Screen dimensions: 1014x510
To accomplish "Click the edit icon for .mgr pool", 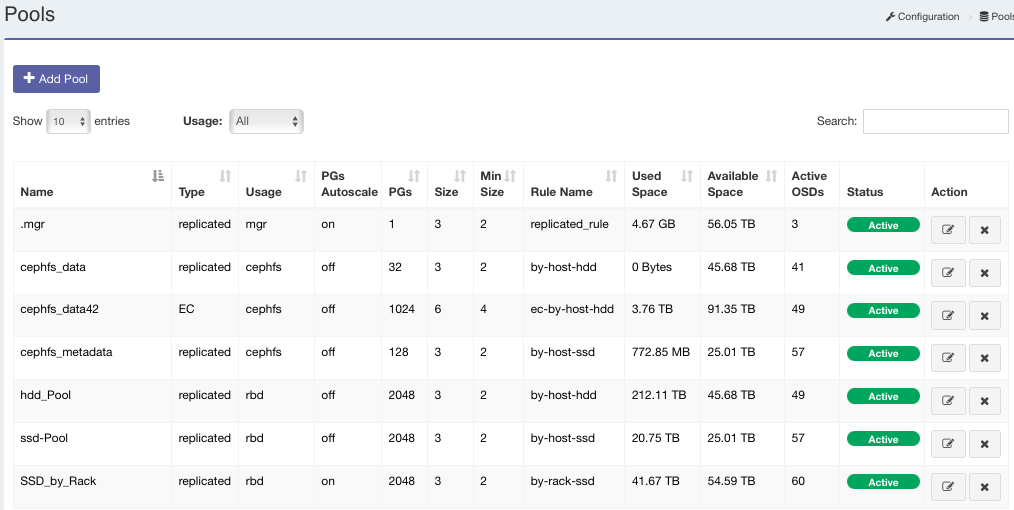I will coord(947,230).
